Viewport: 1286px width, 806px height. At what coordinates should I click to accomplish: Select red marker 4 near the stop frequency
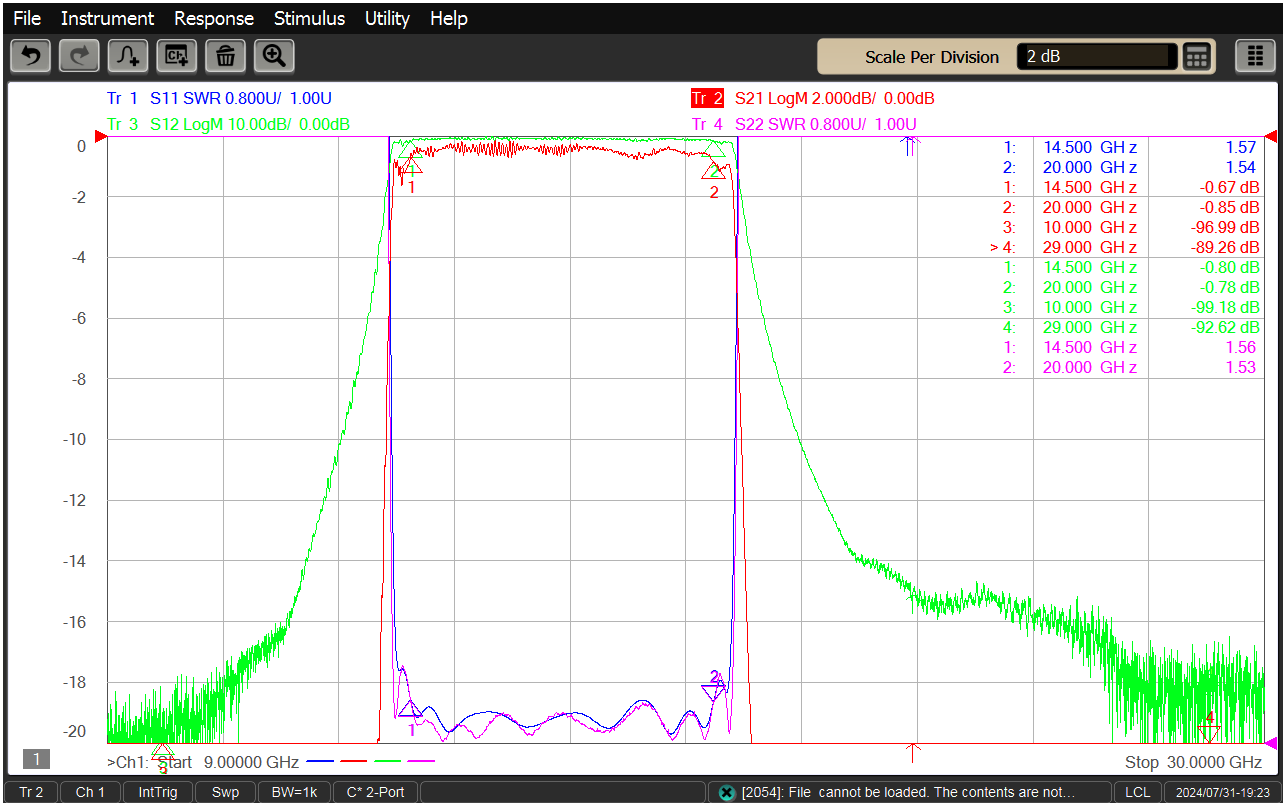coord(1209,734)
